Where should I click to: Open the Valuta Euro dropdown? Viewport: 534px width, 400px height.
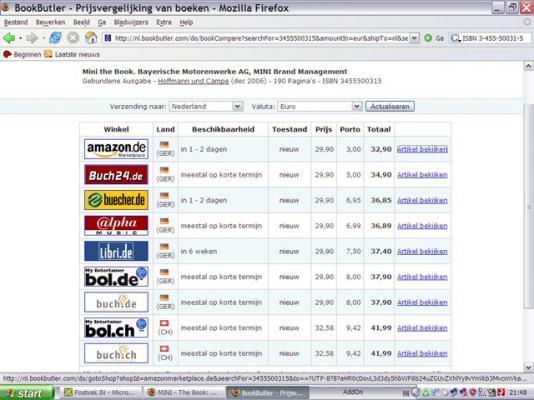pos(319,107)
